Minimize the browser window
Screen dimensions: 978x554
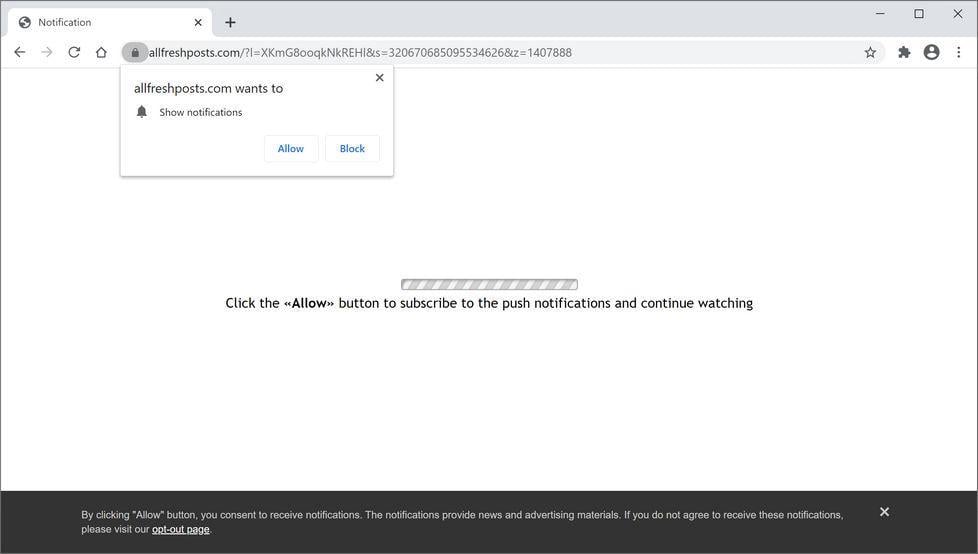[x=880, y=14]
